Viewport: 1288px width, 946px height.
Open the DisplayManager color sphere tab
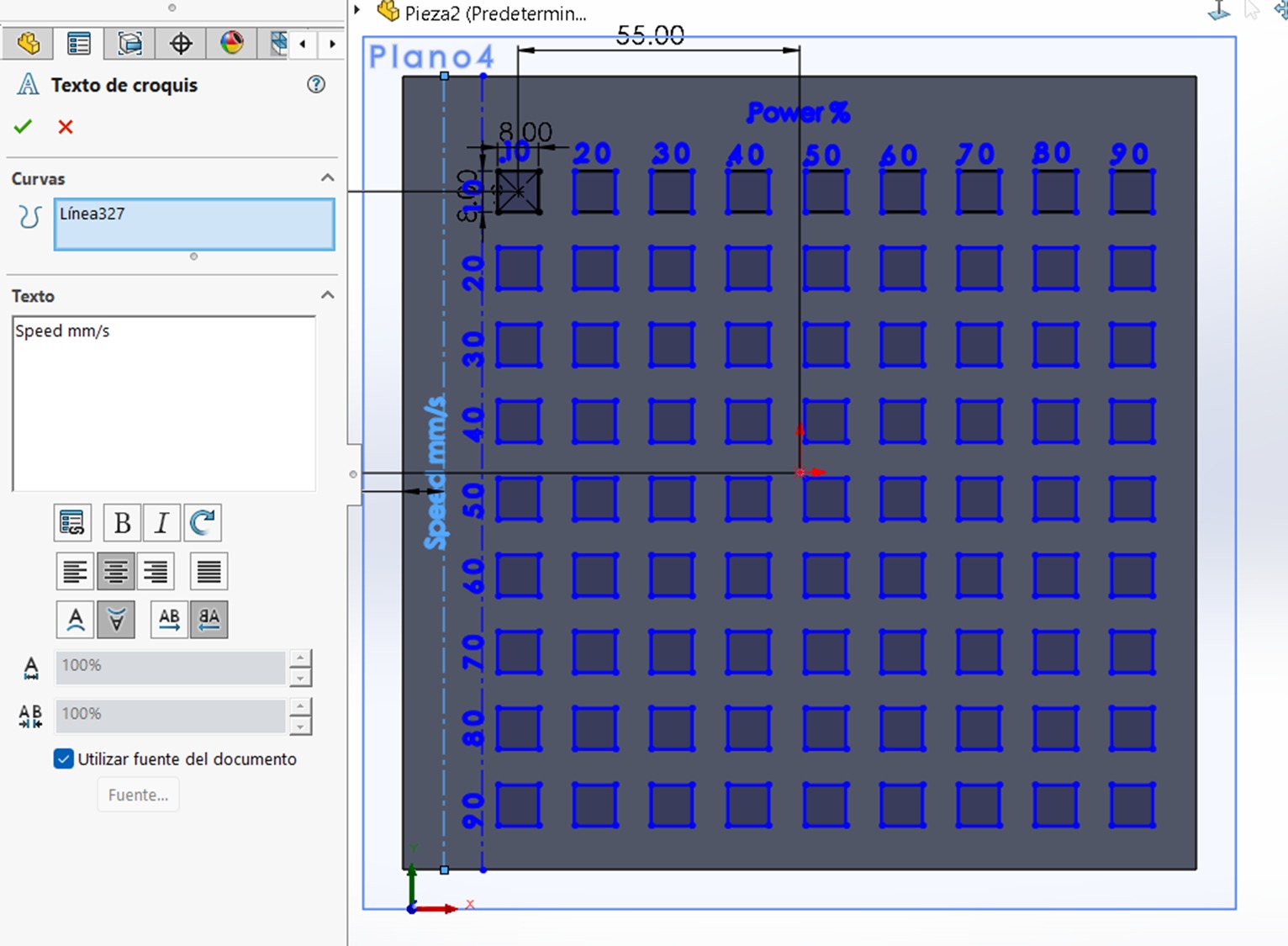click(232, 43)
